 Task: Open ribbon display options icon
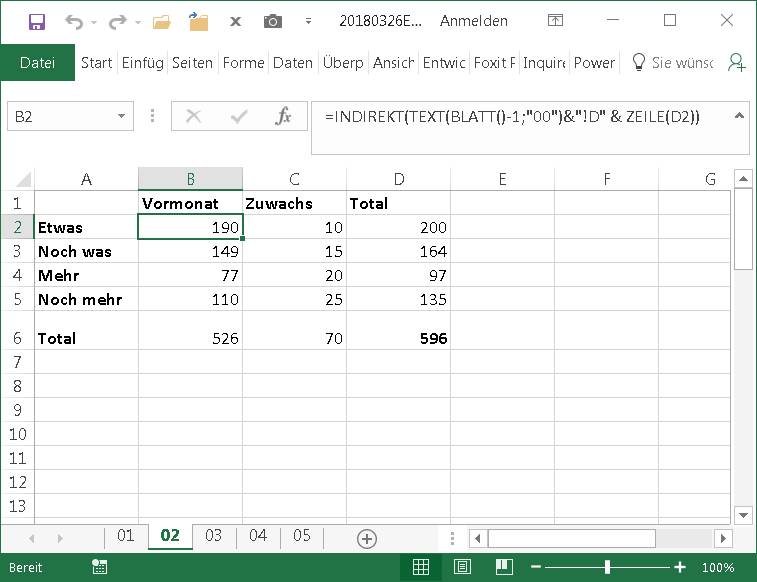point(555,20)
